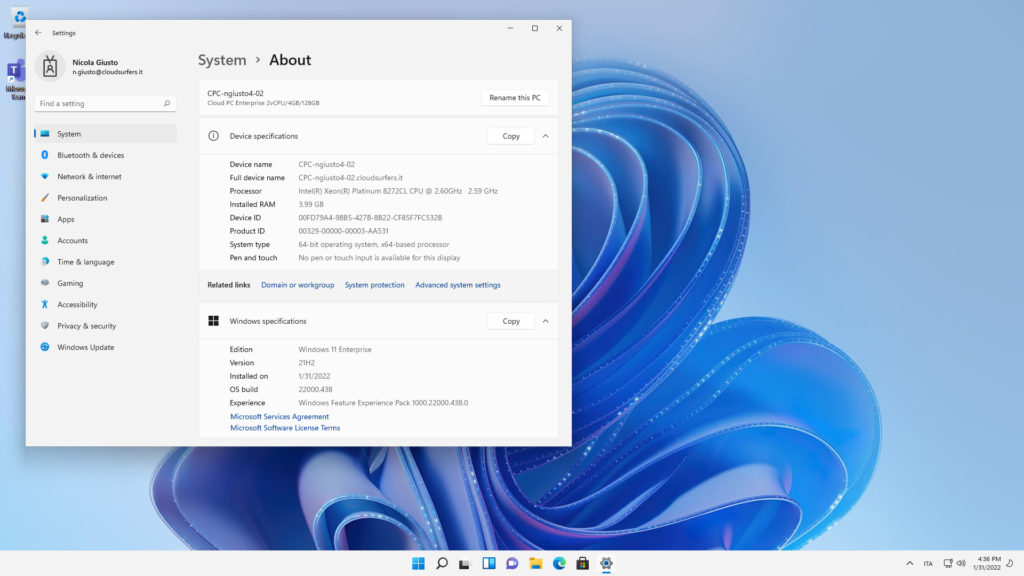Click the Accounts person icon

[44, 240]
